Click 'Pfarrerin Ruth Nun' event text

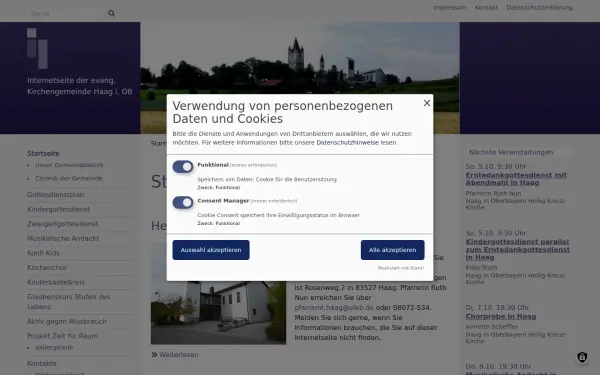coord(493,194)
